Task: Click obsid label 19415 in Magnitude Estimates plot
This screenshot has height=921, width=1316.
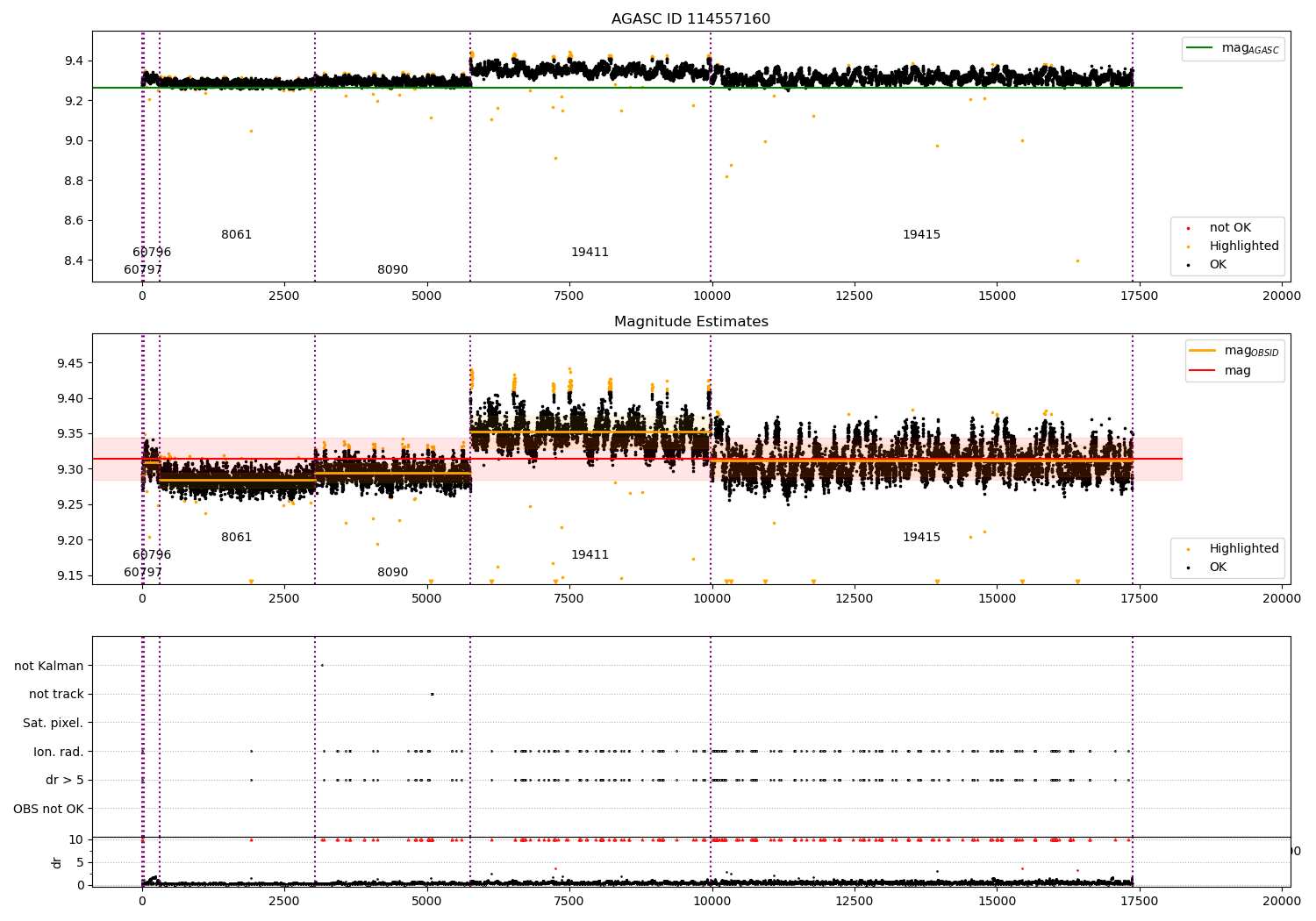Action: tap(921, 538)
